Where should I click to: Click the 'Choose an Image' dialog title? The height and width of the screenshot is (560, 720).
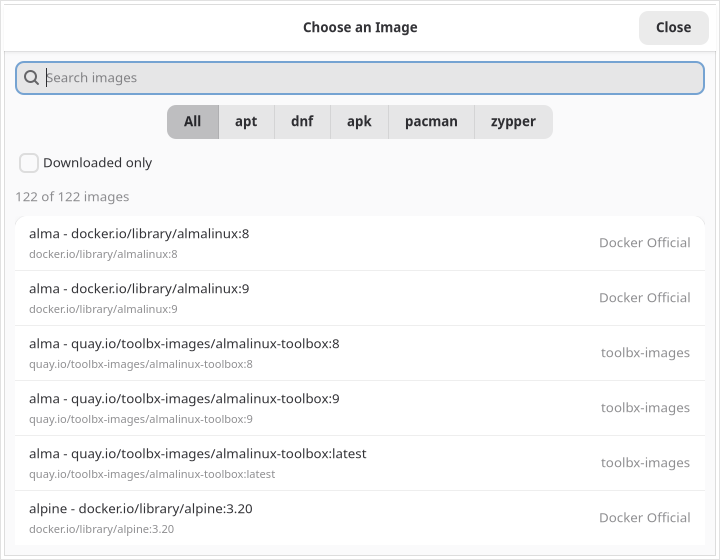click(360, 28)
